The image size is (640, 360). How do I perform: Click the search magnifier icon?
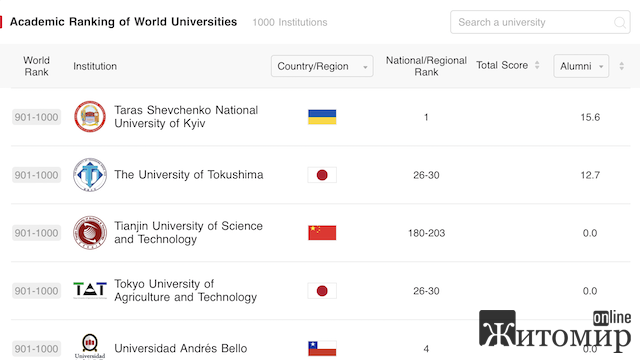pos(620,22)
